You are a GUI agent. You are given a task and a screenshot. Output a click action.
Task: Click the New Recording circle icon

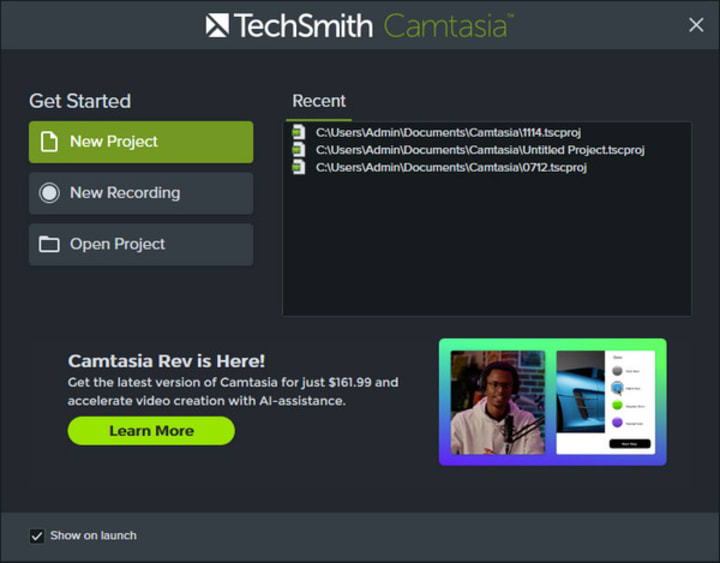[49, 193]
